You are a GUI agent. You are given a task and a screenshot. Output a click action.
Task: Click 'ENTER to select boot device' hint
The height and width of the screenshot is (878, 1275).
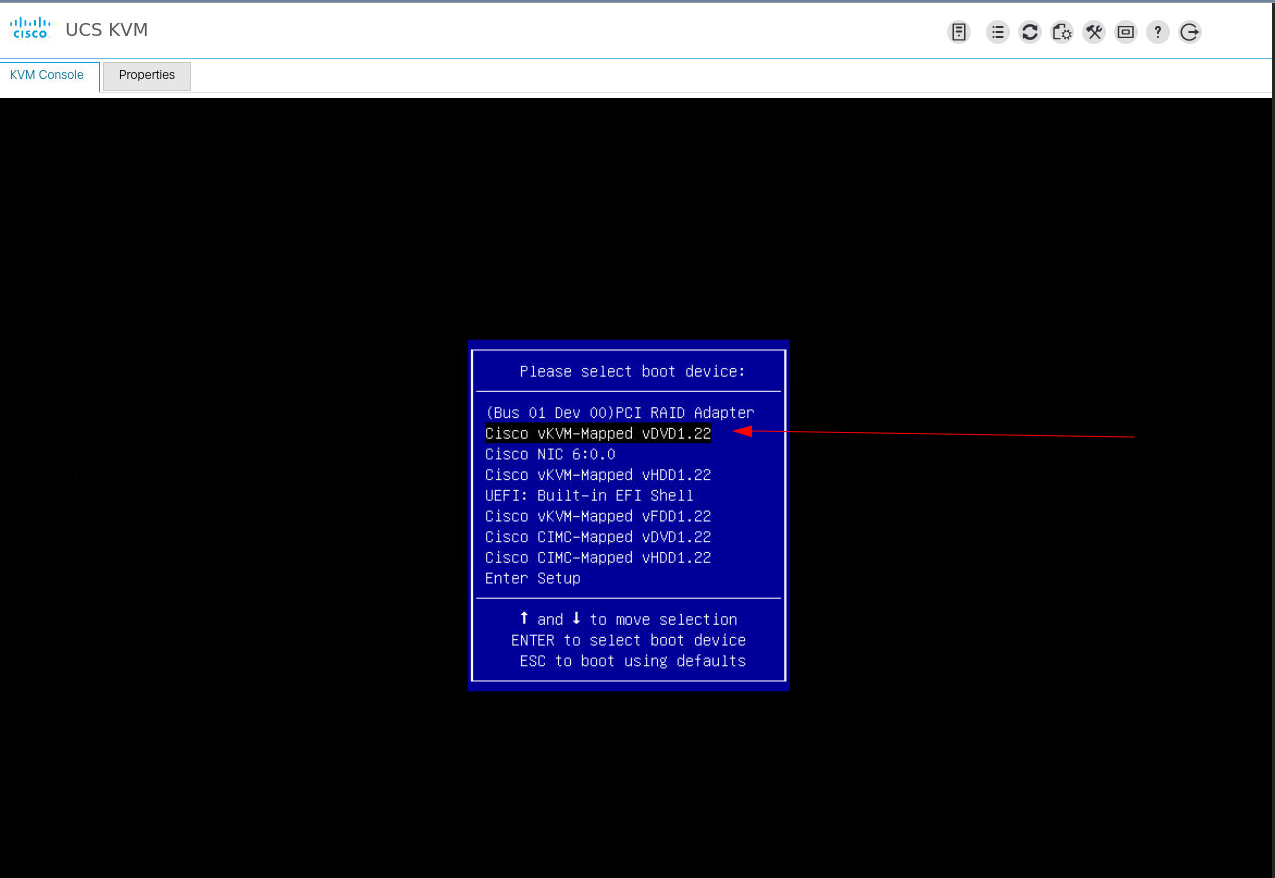pyautogui.click(x=628, y=640)
